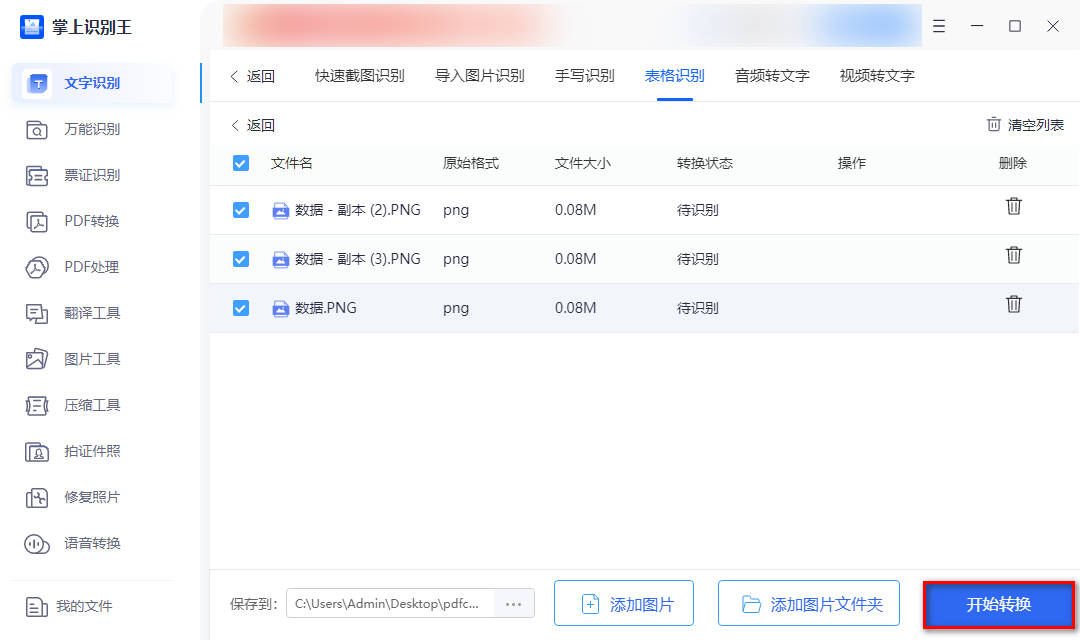This screenshot has height=640, width=1080.
Task: Click the 操作 column header
Action: [x=851, y=163]
